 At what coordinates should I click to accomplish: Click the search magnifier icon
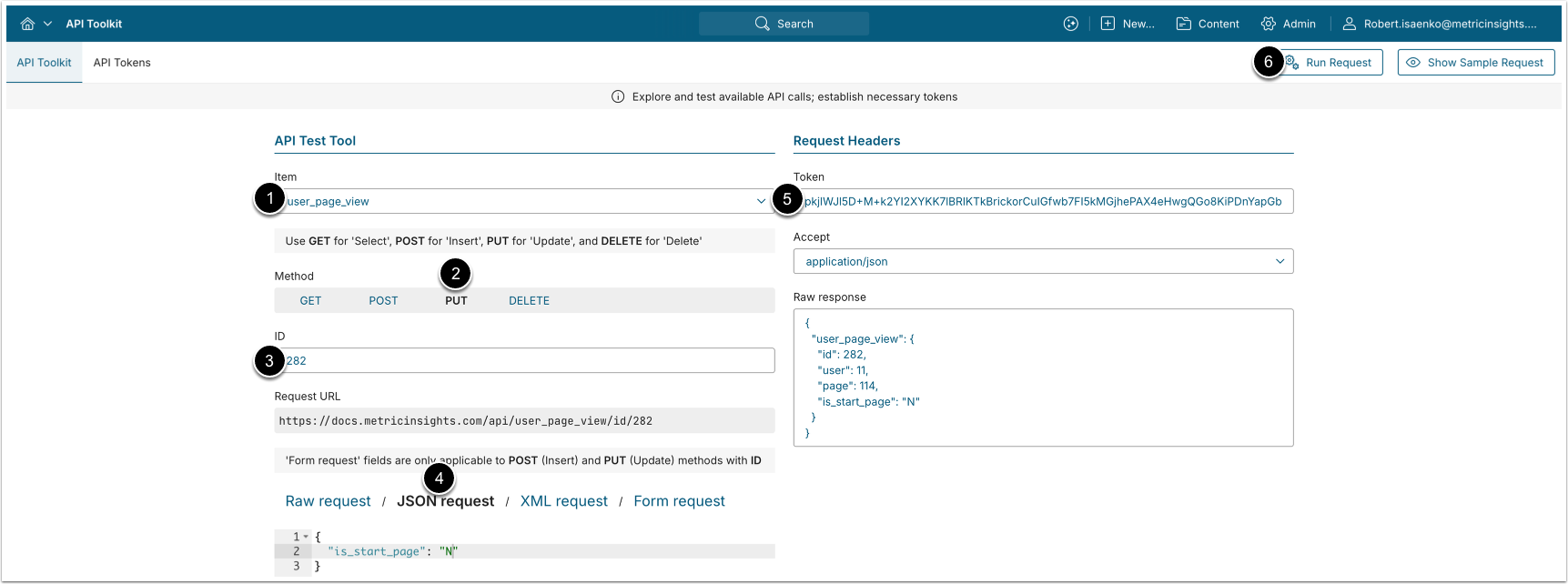pyautogui.click(x=763, y=24)
